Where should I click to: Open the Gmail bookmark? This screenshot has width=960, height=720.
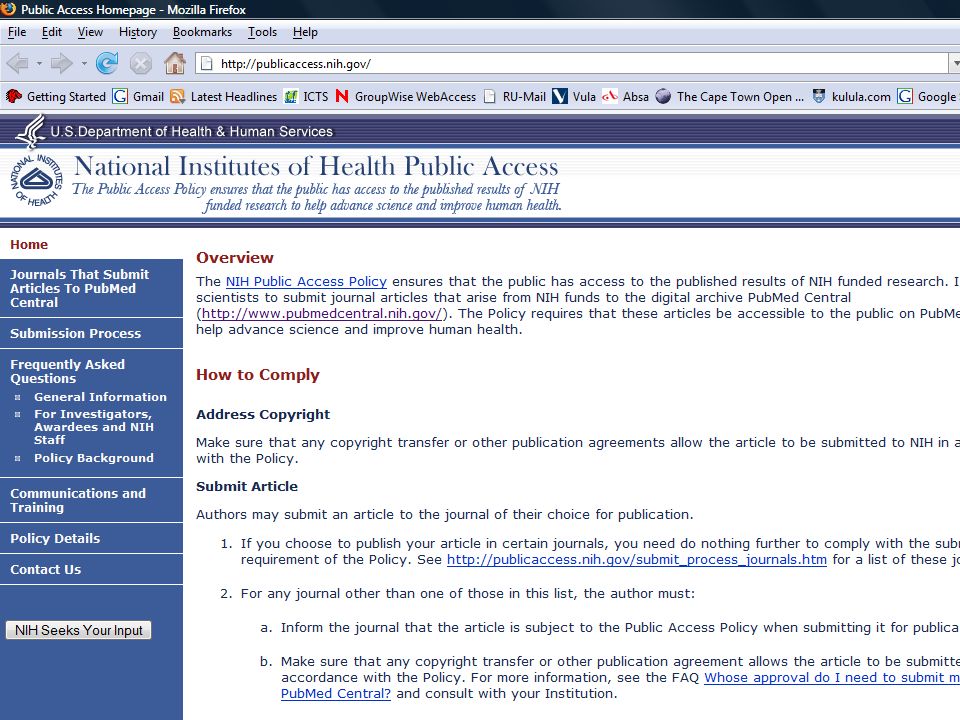[138, 97]
